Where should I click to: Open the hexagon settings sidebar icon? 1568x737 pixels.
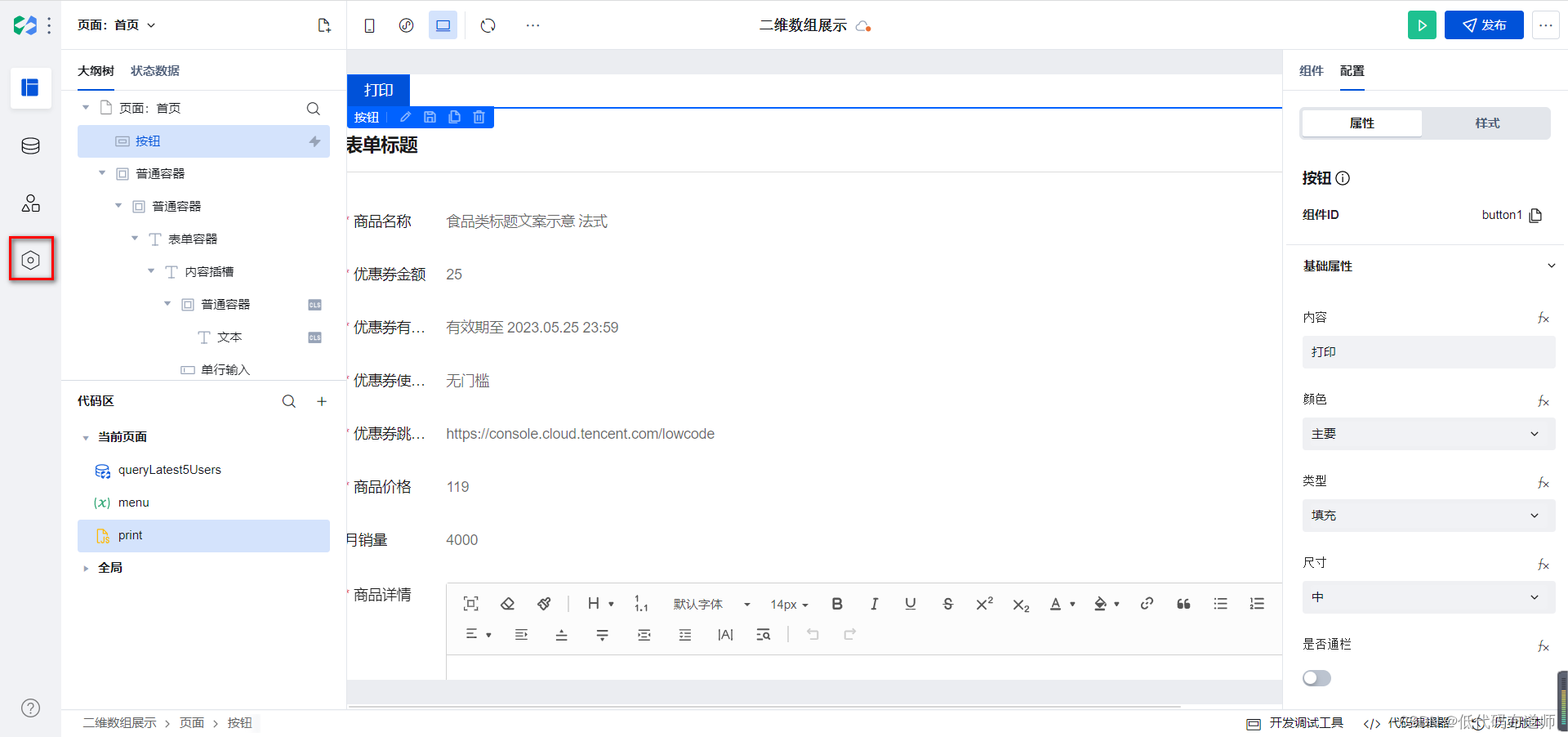pyautogui.click(x=30, y=260)
